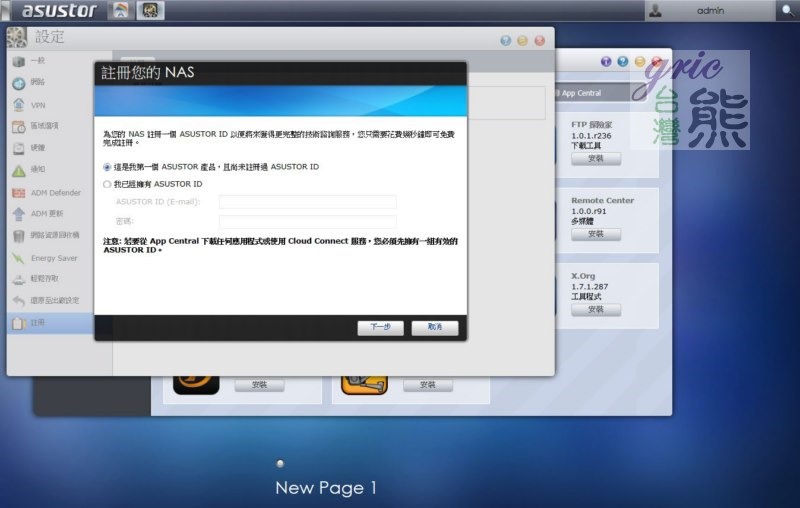Open the search magnifier in top bar

(787, 10)
